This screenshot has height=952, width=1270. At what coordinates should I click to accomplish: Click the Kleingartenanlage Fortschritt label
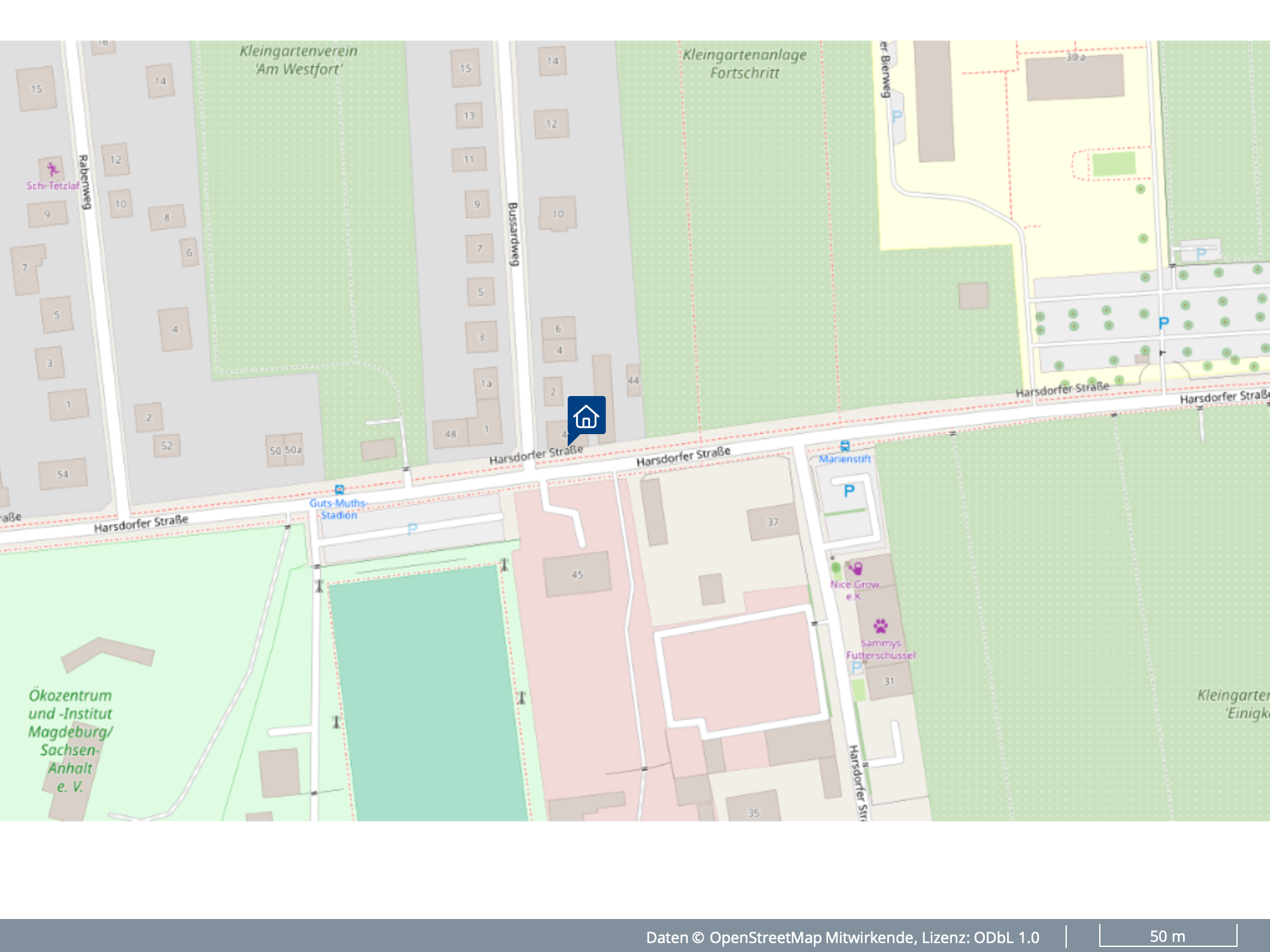point(744,64)
